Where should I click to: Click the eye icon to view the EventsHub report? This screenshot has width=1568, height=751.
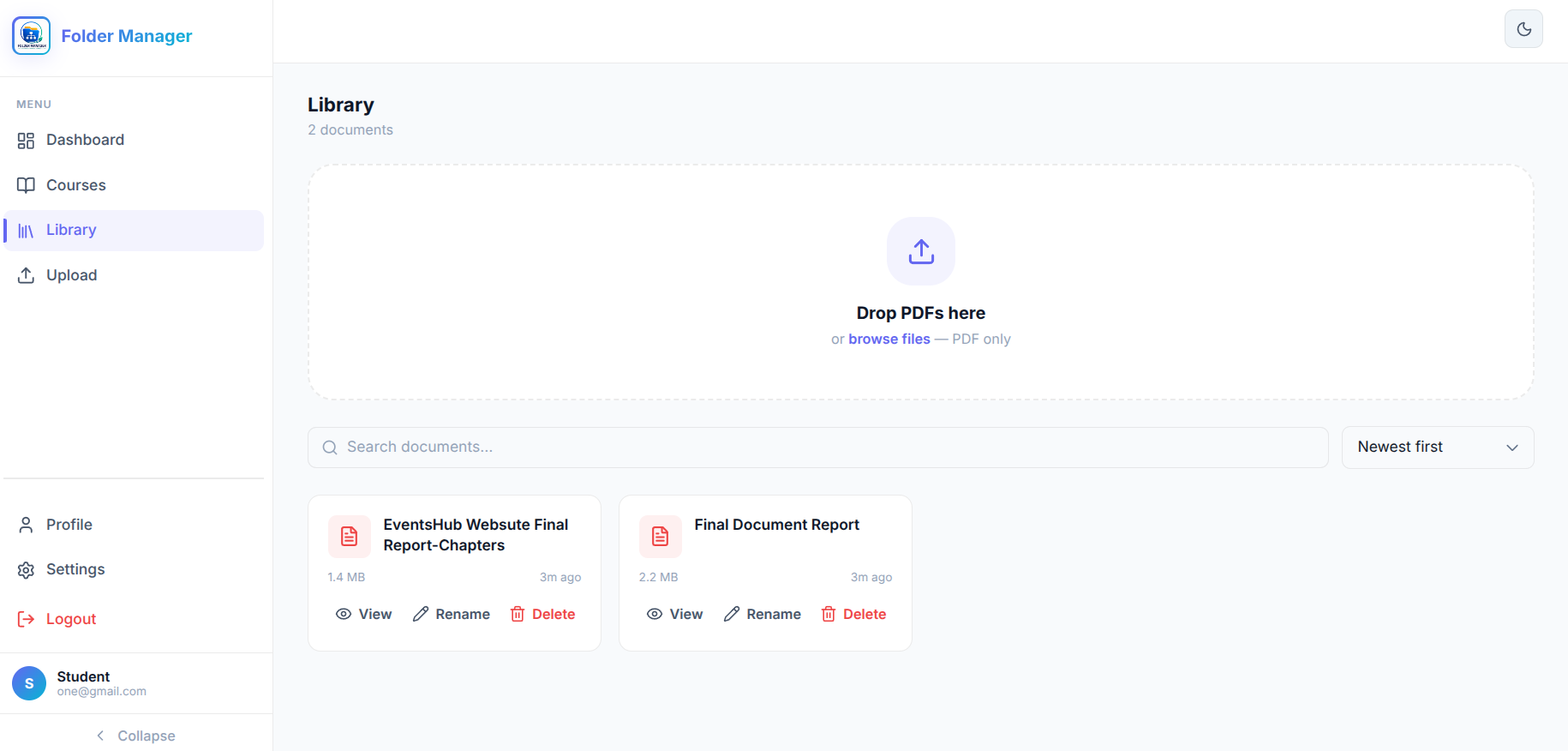(x=344, y=614)
